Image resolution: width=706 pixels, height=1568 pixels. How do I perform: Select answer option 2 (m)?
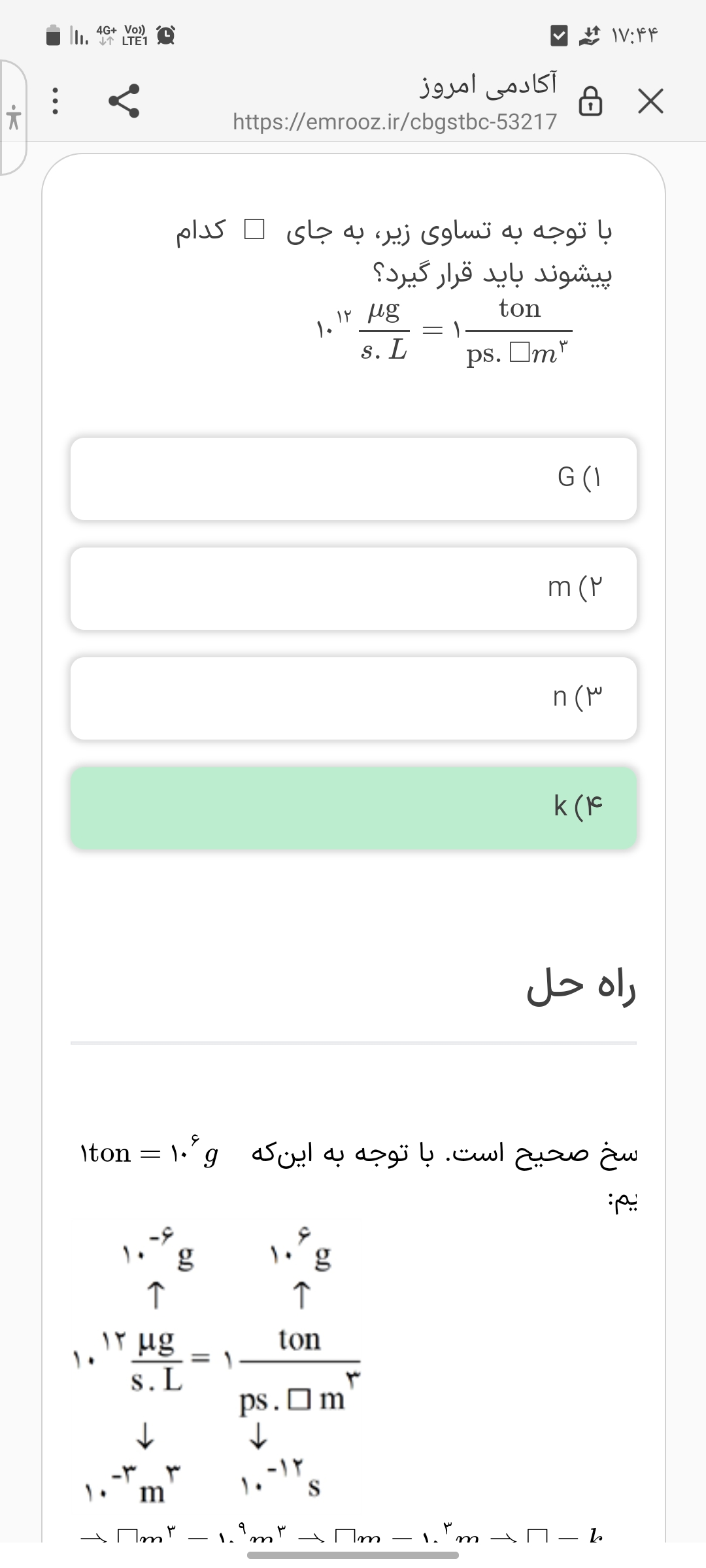coord(353,588)
